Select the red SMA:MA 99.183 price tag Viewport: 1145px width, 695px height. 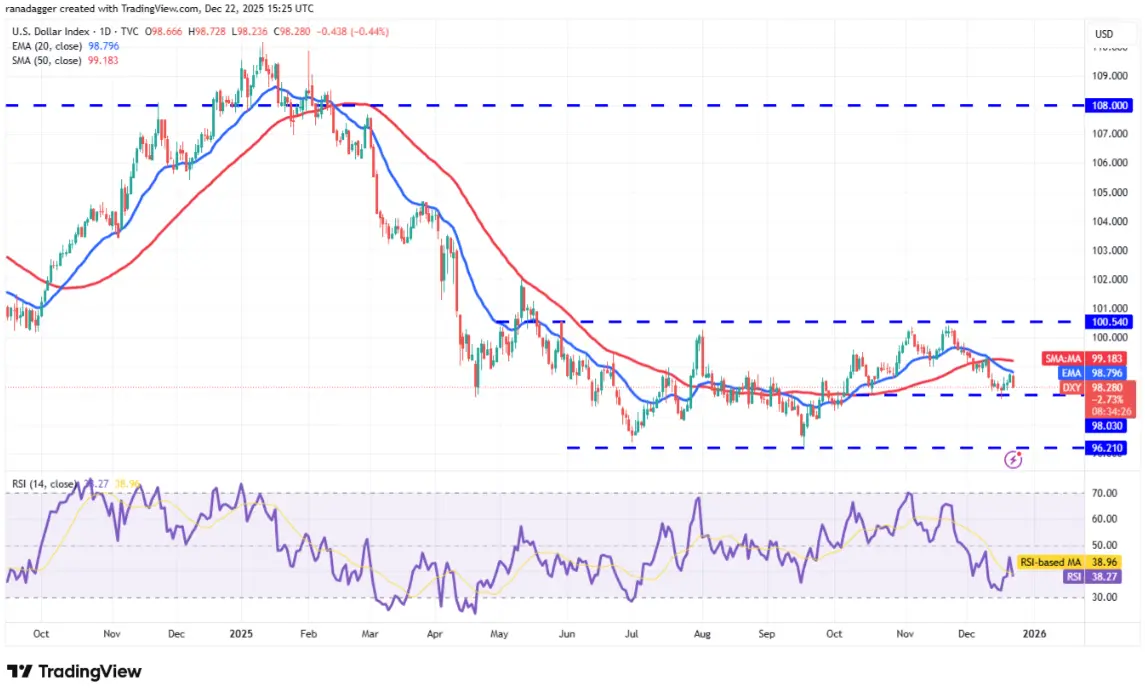[1083, 358]
